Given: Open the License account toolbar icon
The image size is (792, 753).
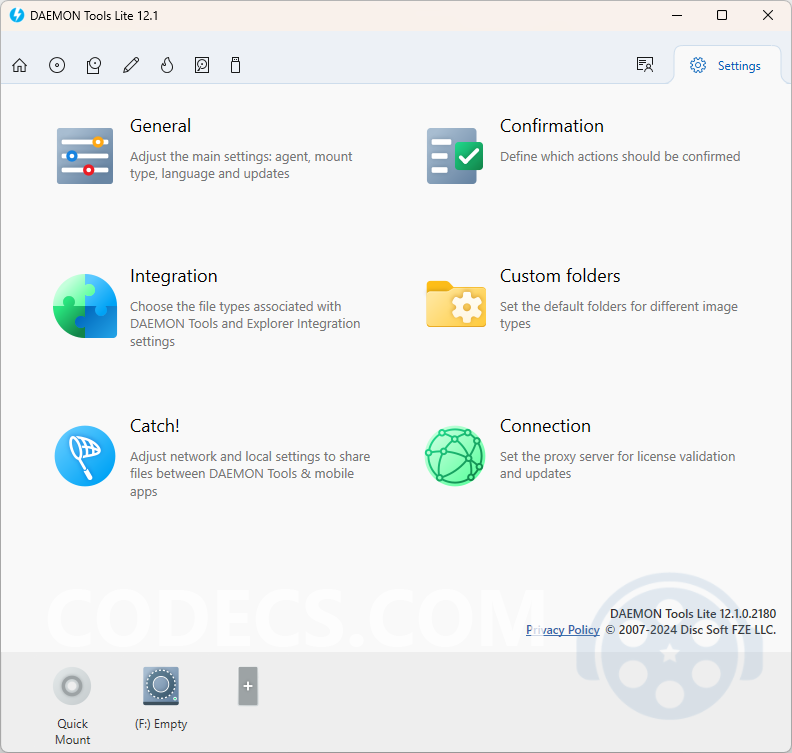Looking at the screenshot, I should [x=645, y=65].
